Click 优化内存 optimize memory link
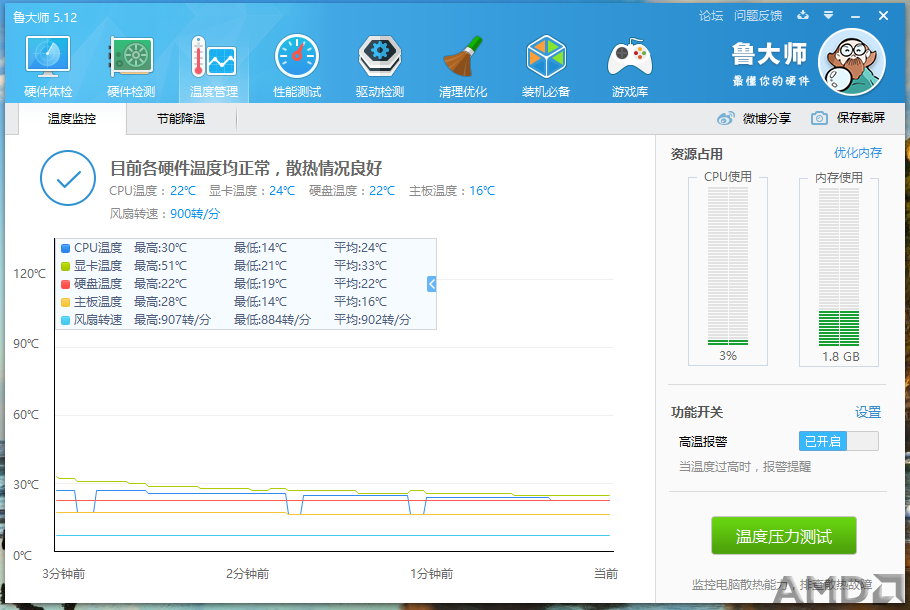910x610 pixels. click(858, 153)
